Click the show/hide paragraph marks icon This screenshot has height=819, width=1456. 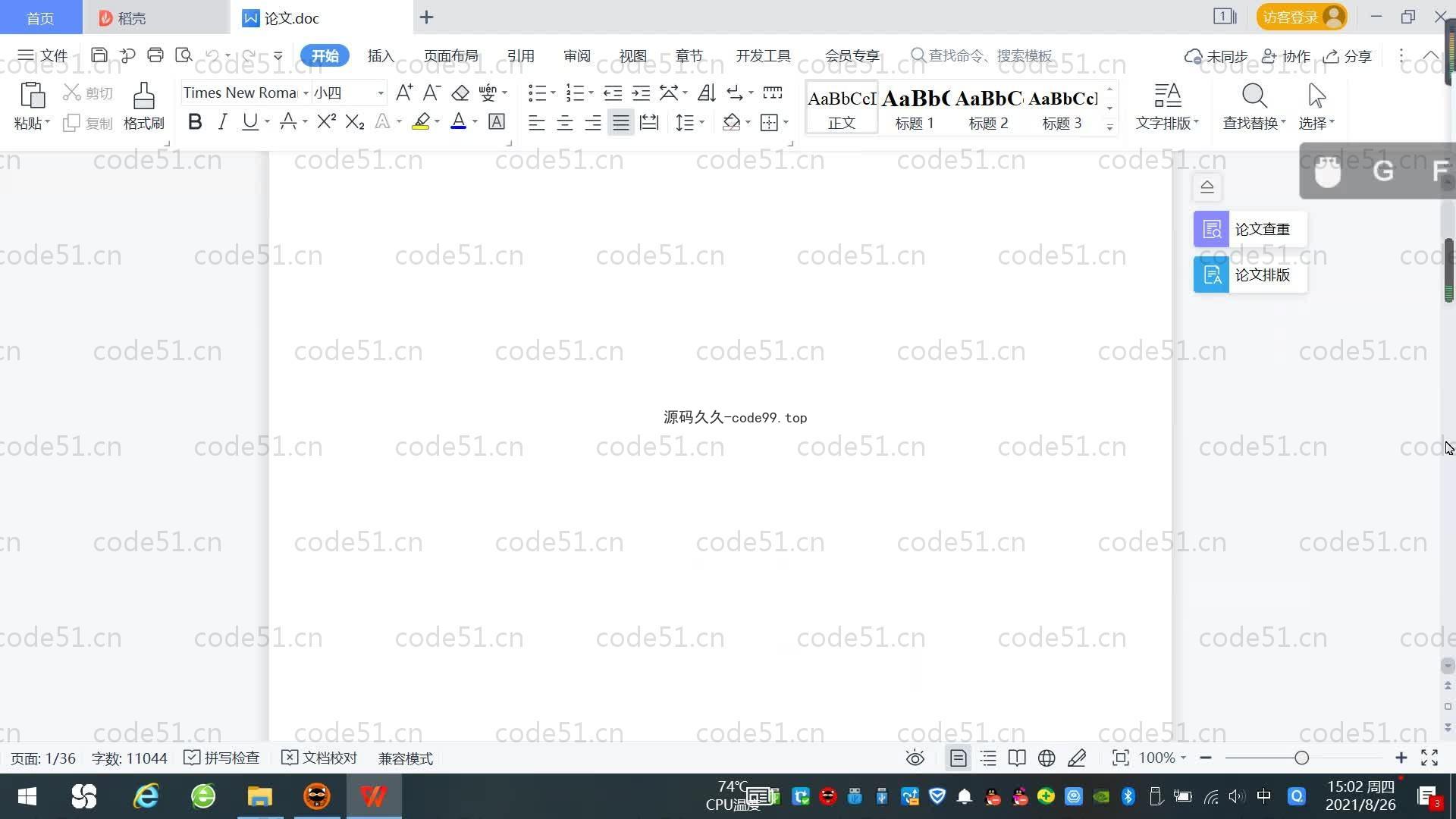(735, 93)
